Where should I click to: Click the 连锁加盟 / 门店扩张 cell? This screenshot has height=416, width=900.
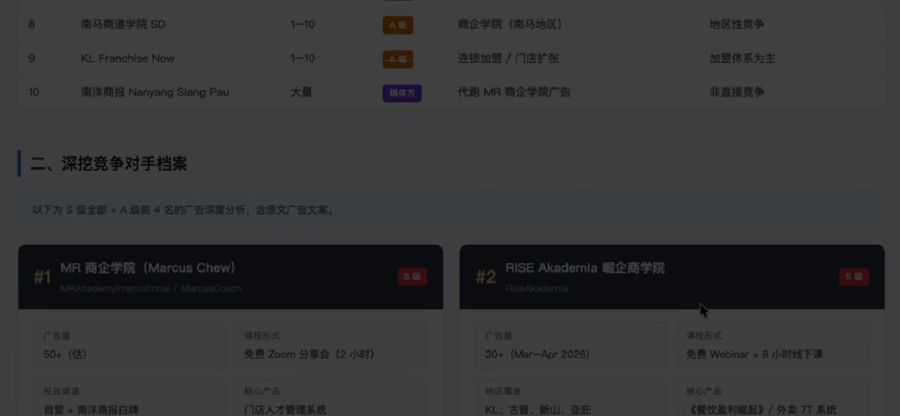tap(508, 59)
